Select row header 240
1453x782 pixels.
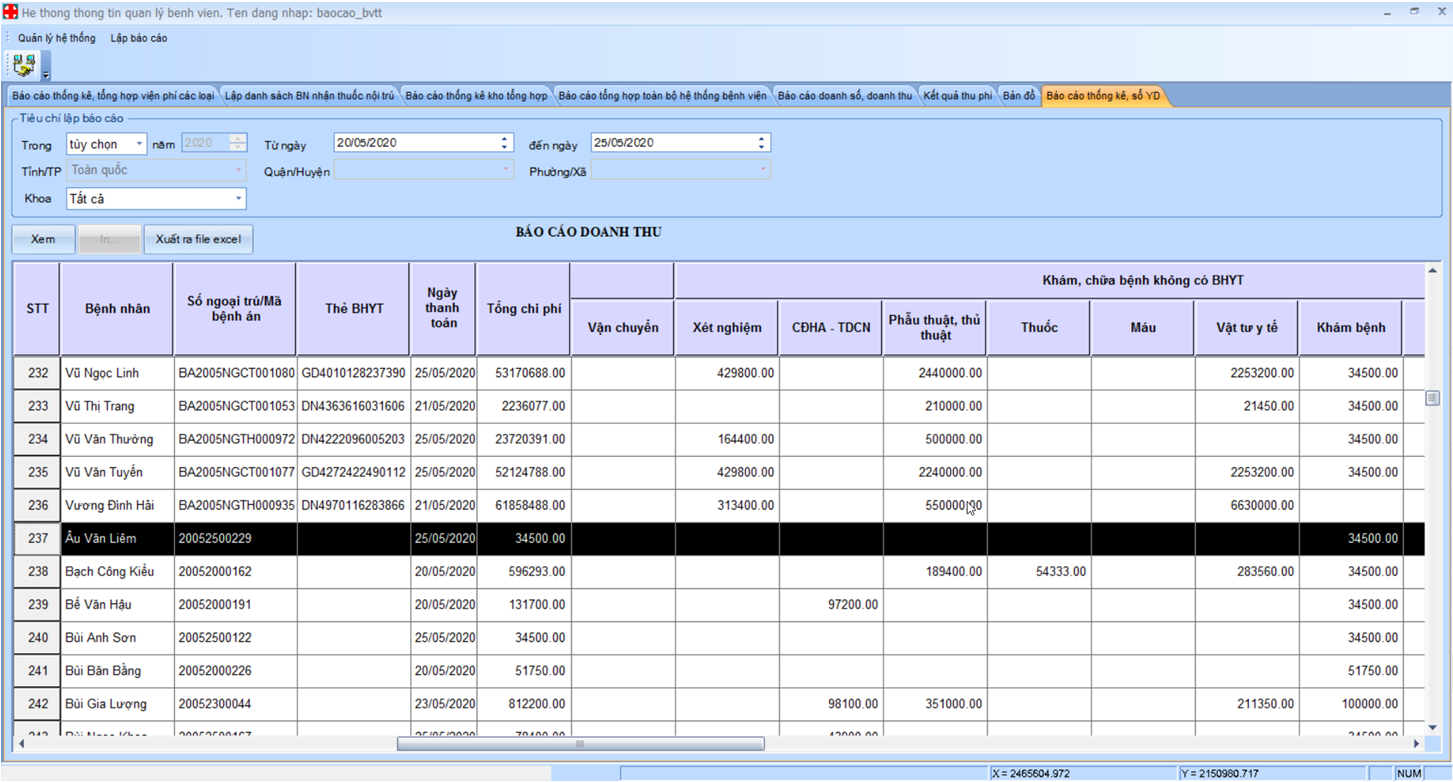pyautogui.click(x=37, y=637)
